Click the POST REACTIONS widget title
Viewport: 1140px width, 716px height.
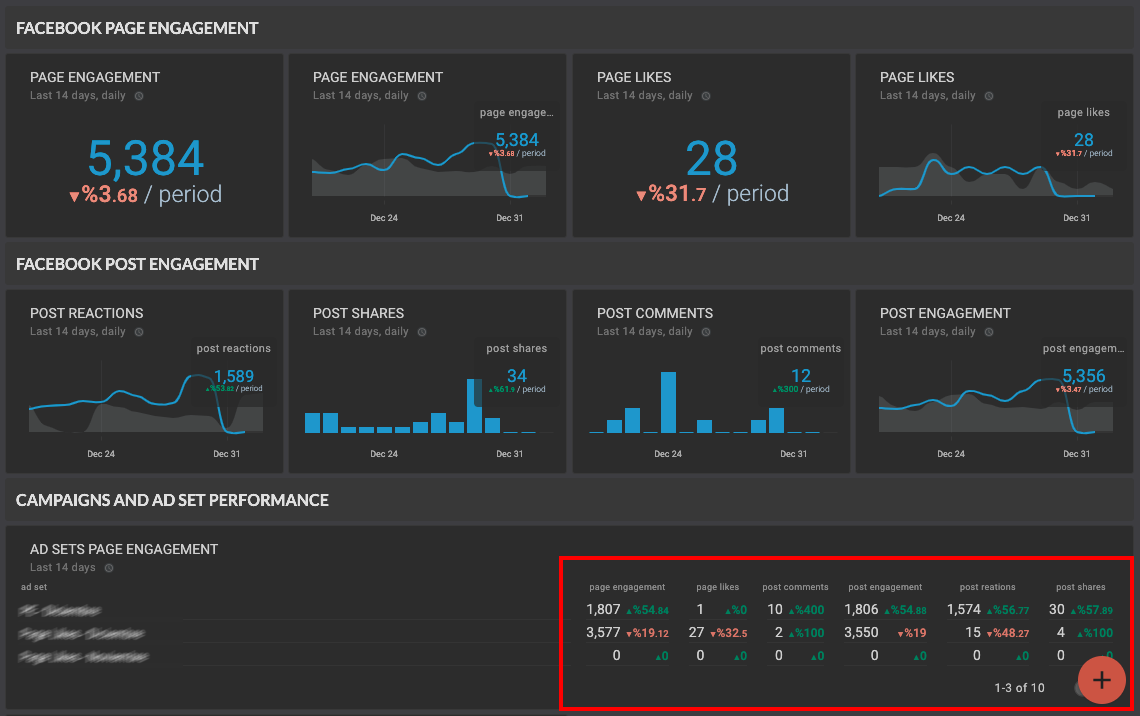coord(87,313)
